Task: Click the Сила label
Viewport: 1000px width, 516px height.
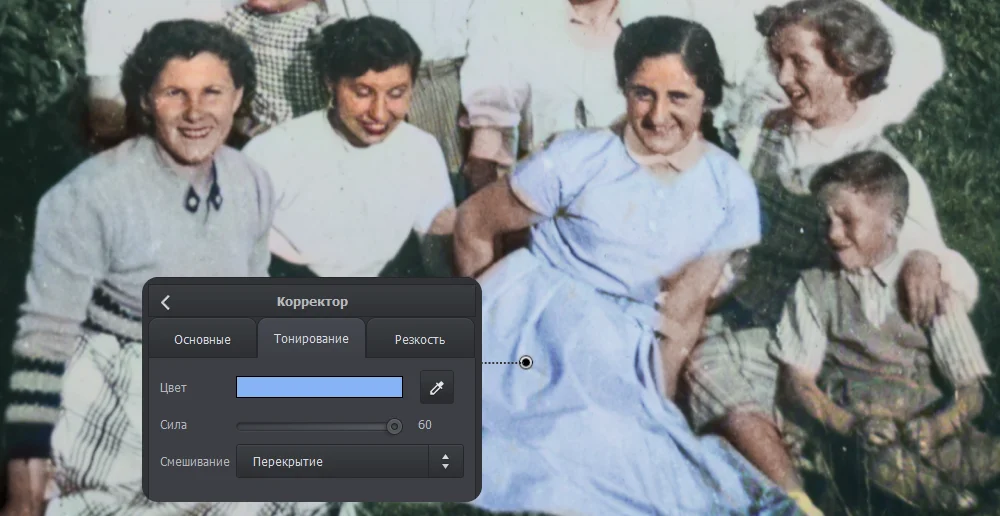Action: pos(173,425)
